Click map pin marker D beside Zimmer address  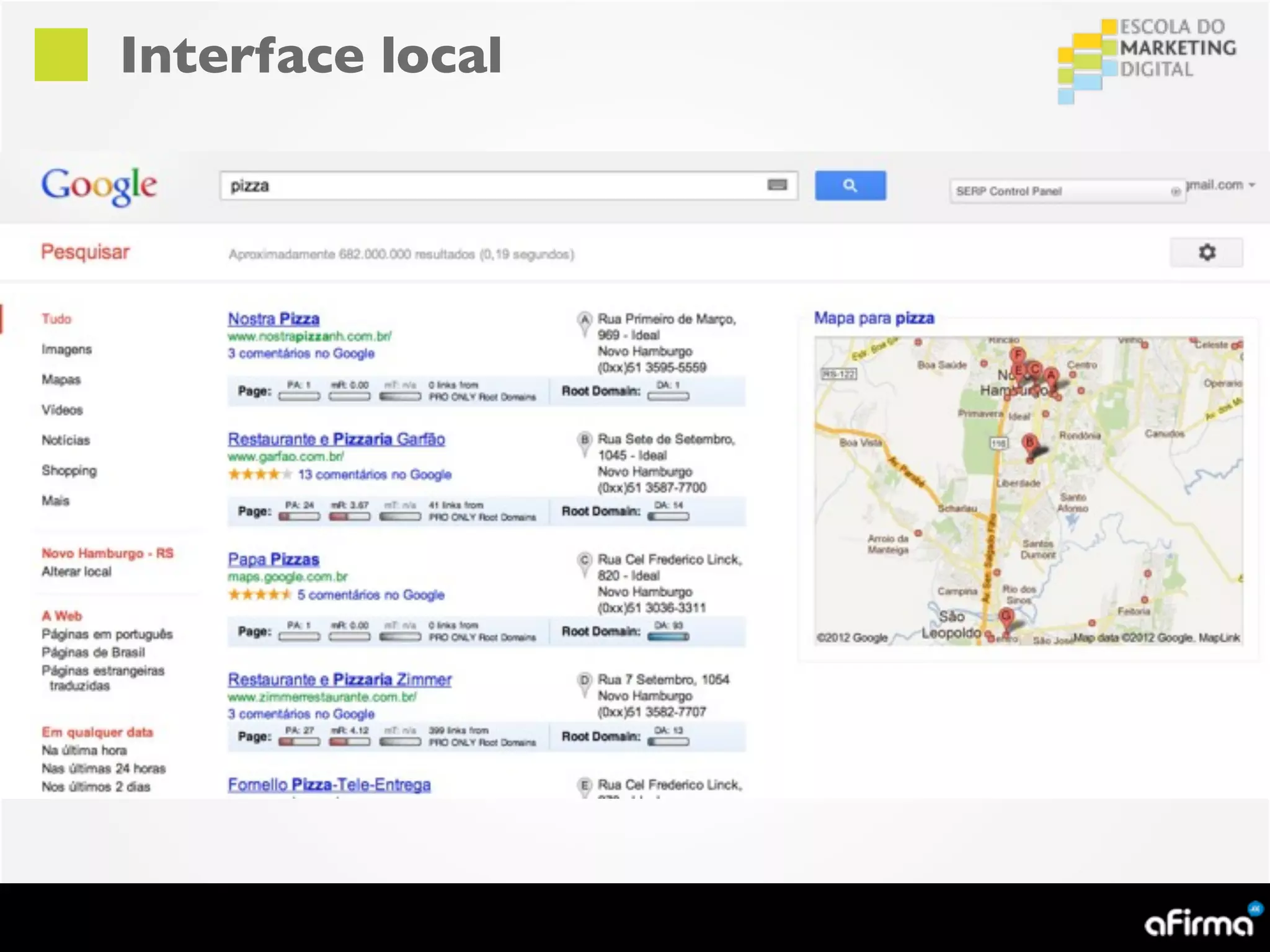[x=584, y=684]
